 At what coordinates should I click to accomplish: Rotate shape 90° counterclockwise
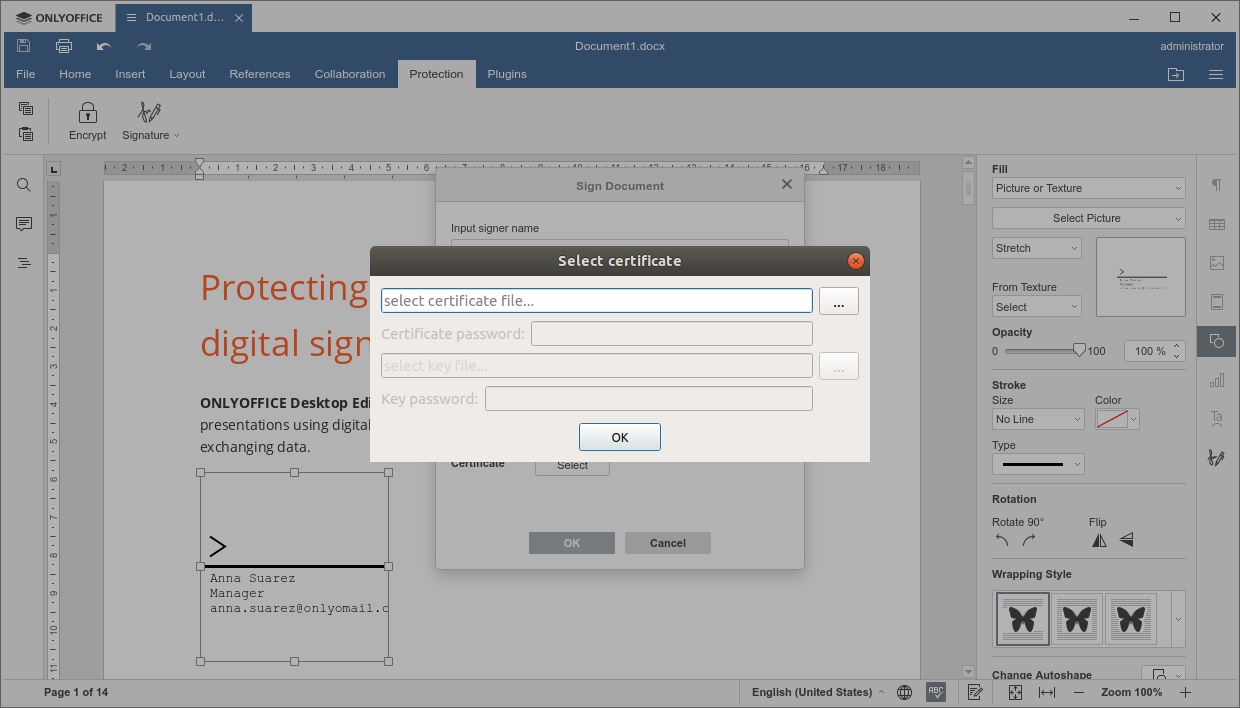[1002, 540]
